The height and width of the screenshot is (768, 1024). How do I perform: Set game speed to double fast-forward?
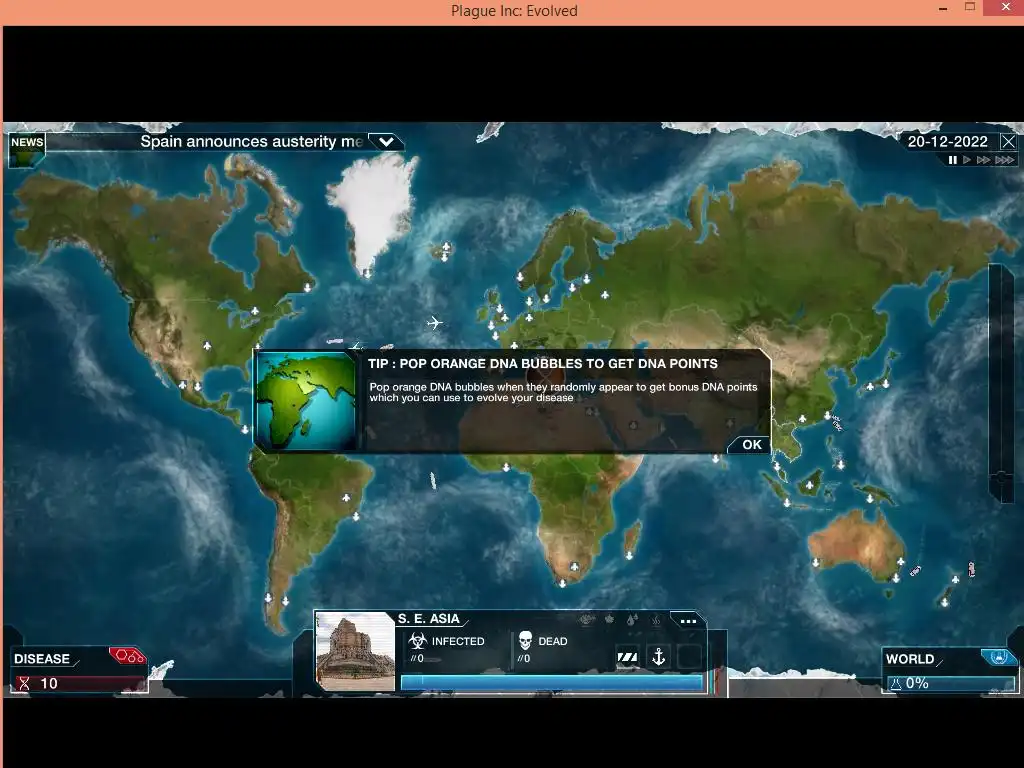983,160
